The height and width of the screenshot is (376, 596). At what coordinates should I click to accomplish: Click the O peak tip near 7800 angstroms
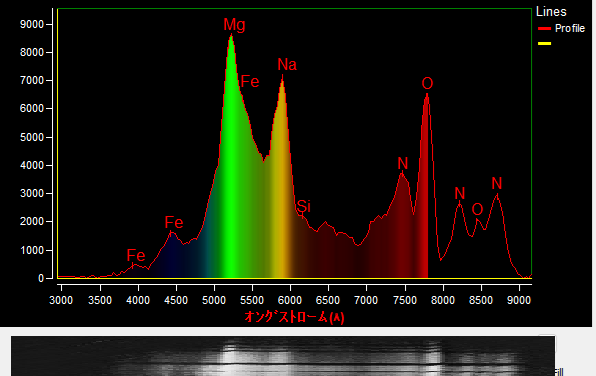point(427,94)
